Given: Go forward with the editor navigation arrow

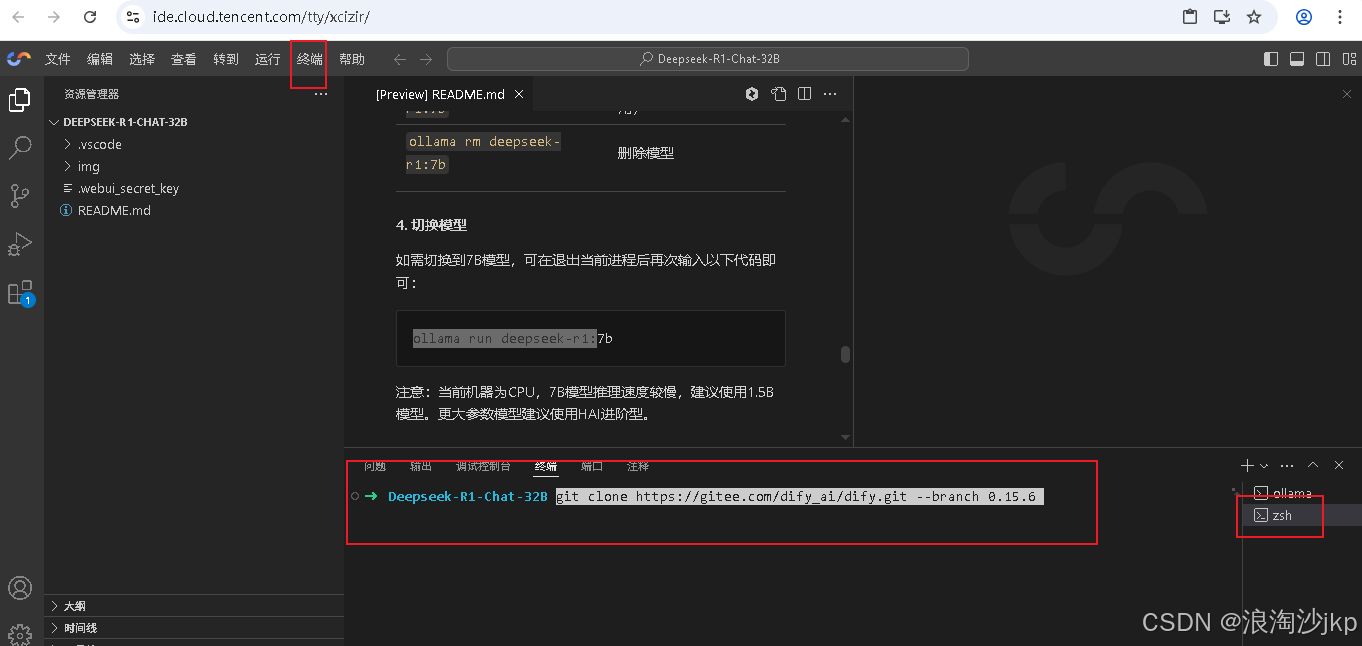Looking at the screenshot, I should [x=426, y=59].
